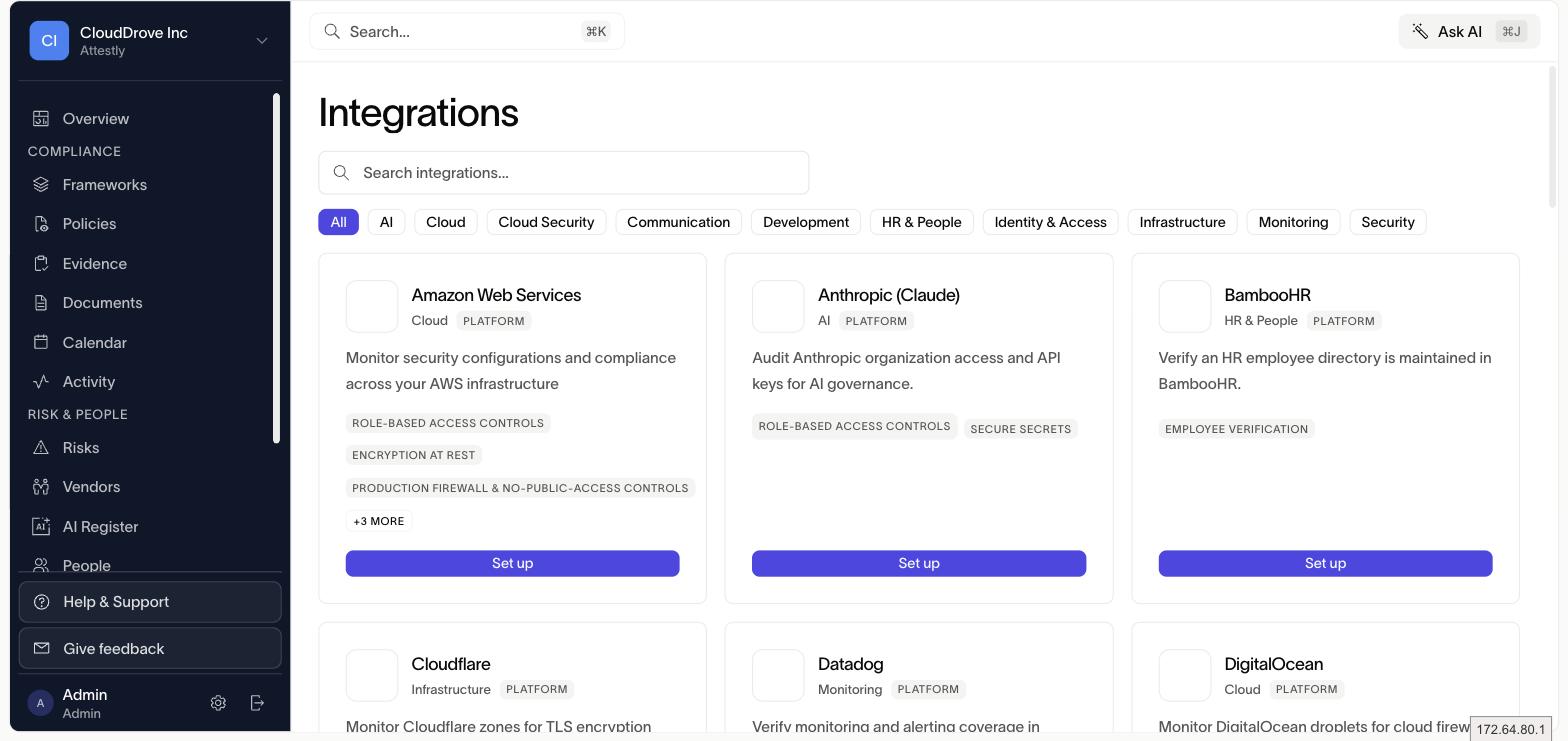The height and width of the screenshot is (741, 1568).
Task: Expand the CloudDrove Inc organization switcher chevron
Action: pyautogui.click(x=262, y=41)
